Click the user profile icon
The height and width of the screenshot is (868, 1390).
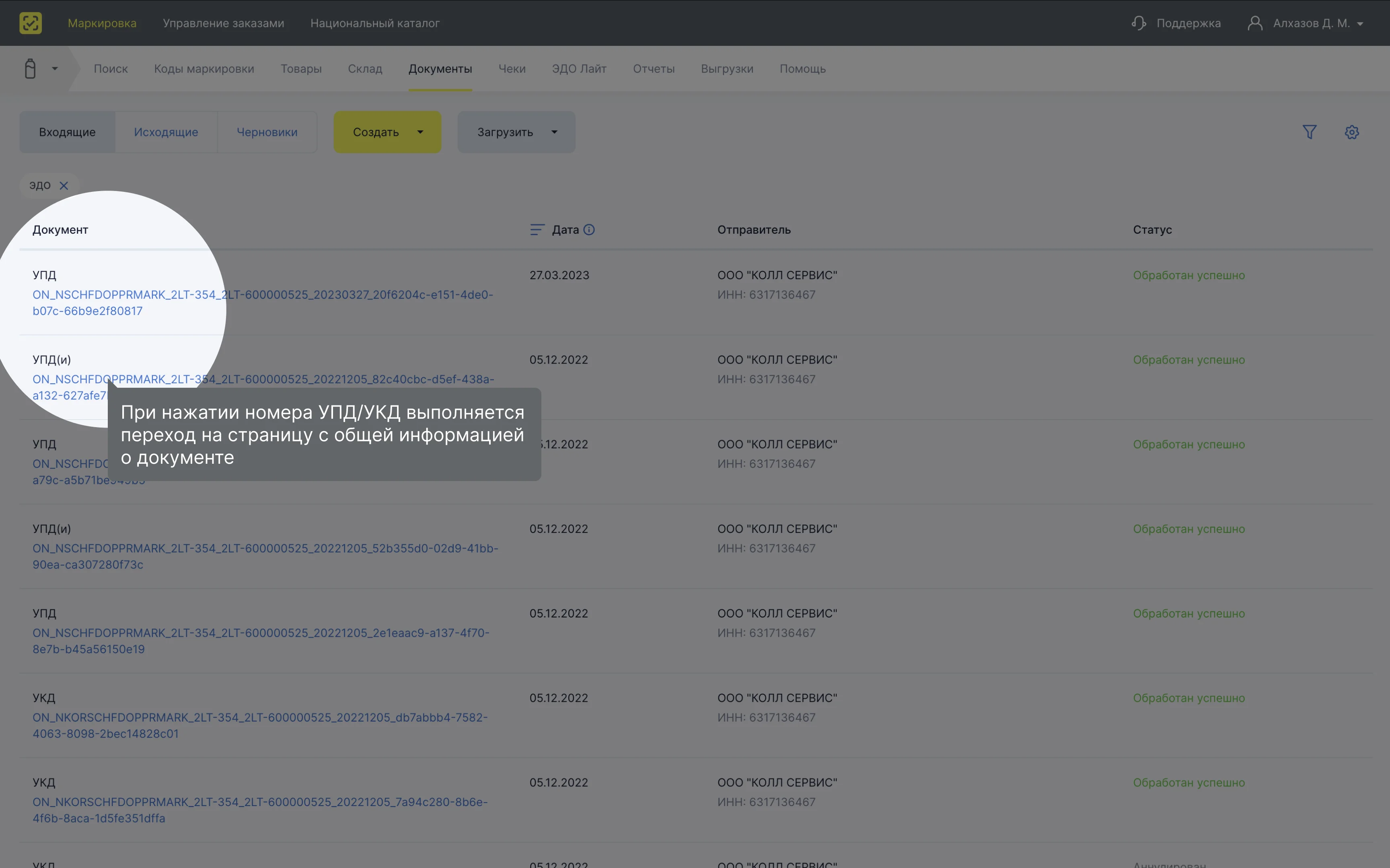pos(1254,23)
